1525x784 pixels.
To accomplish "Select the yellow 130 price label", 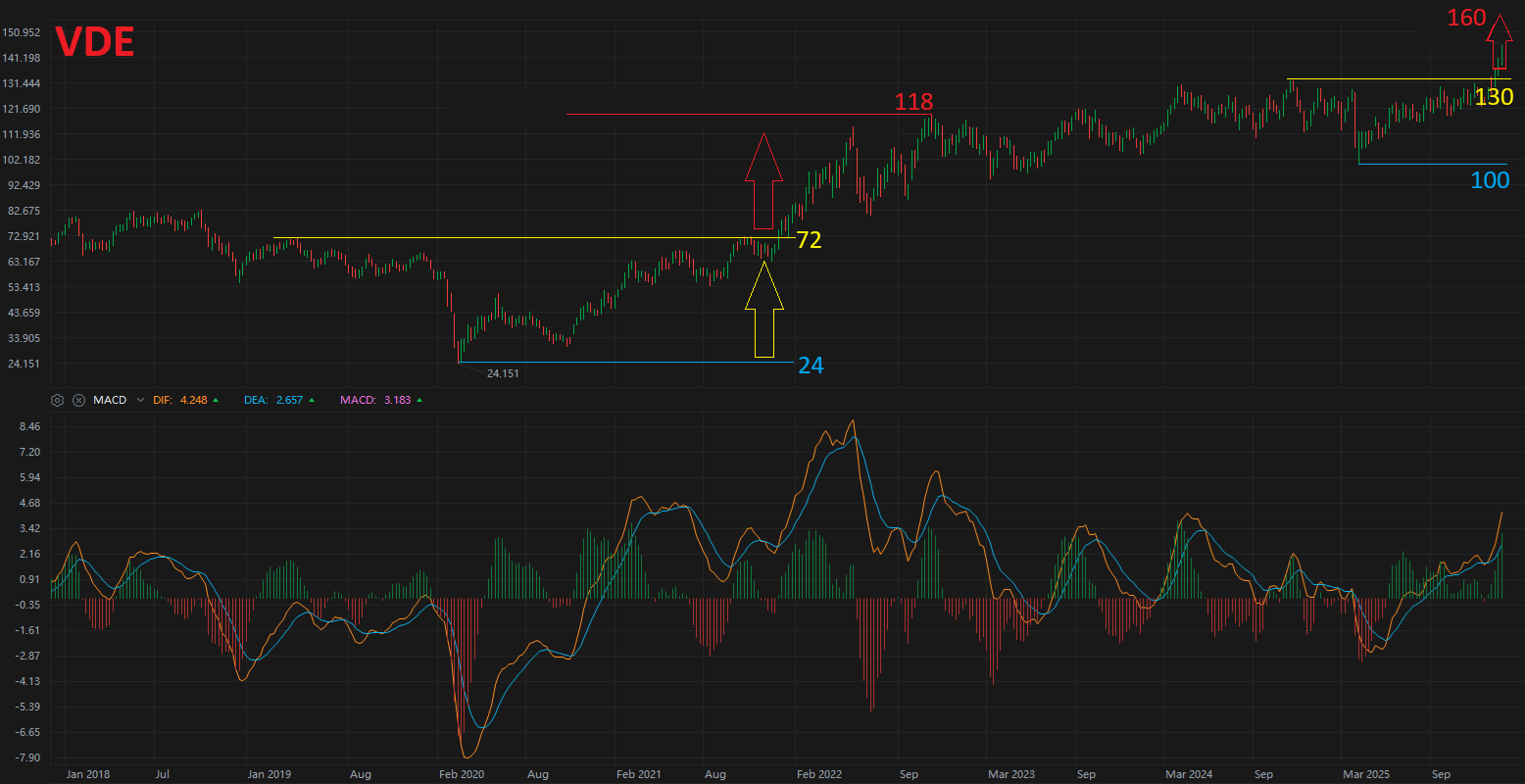I will [x=1494, y=97].
